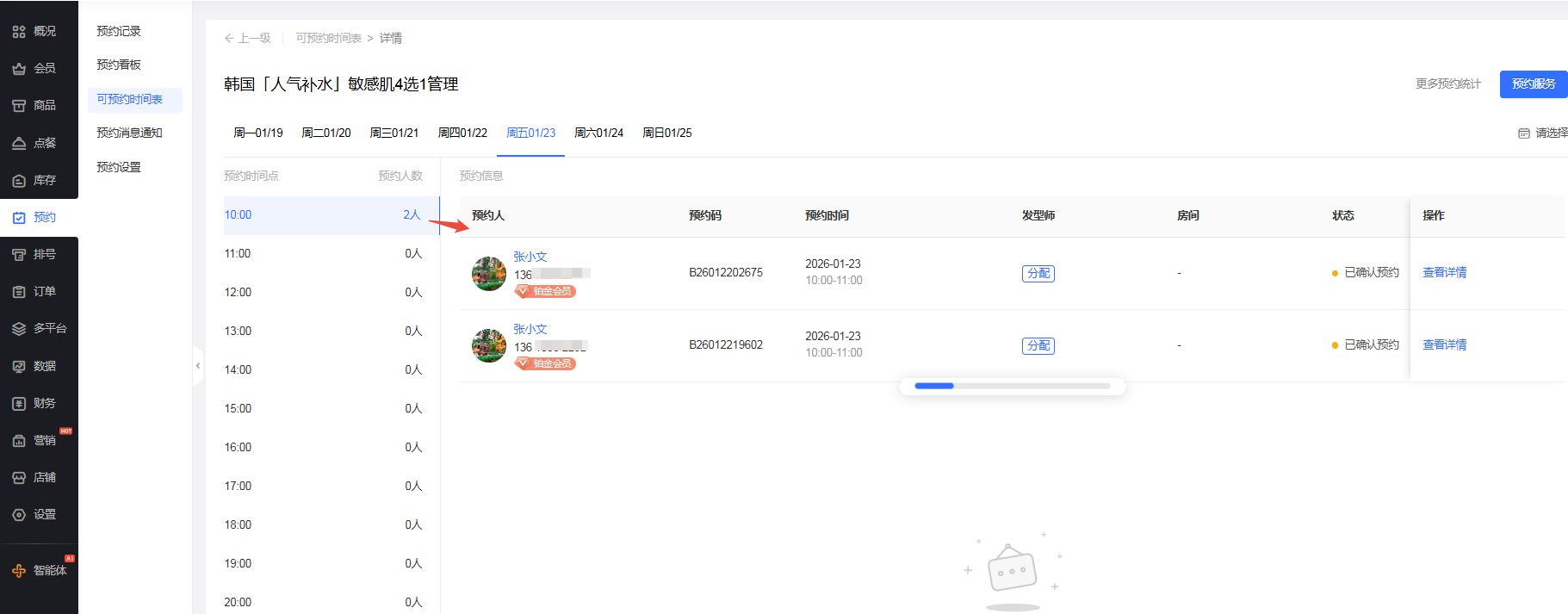Click the horizontal scrollbar under the table
1568x614 pixels.
point(1013,386)
